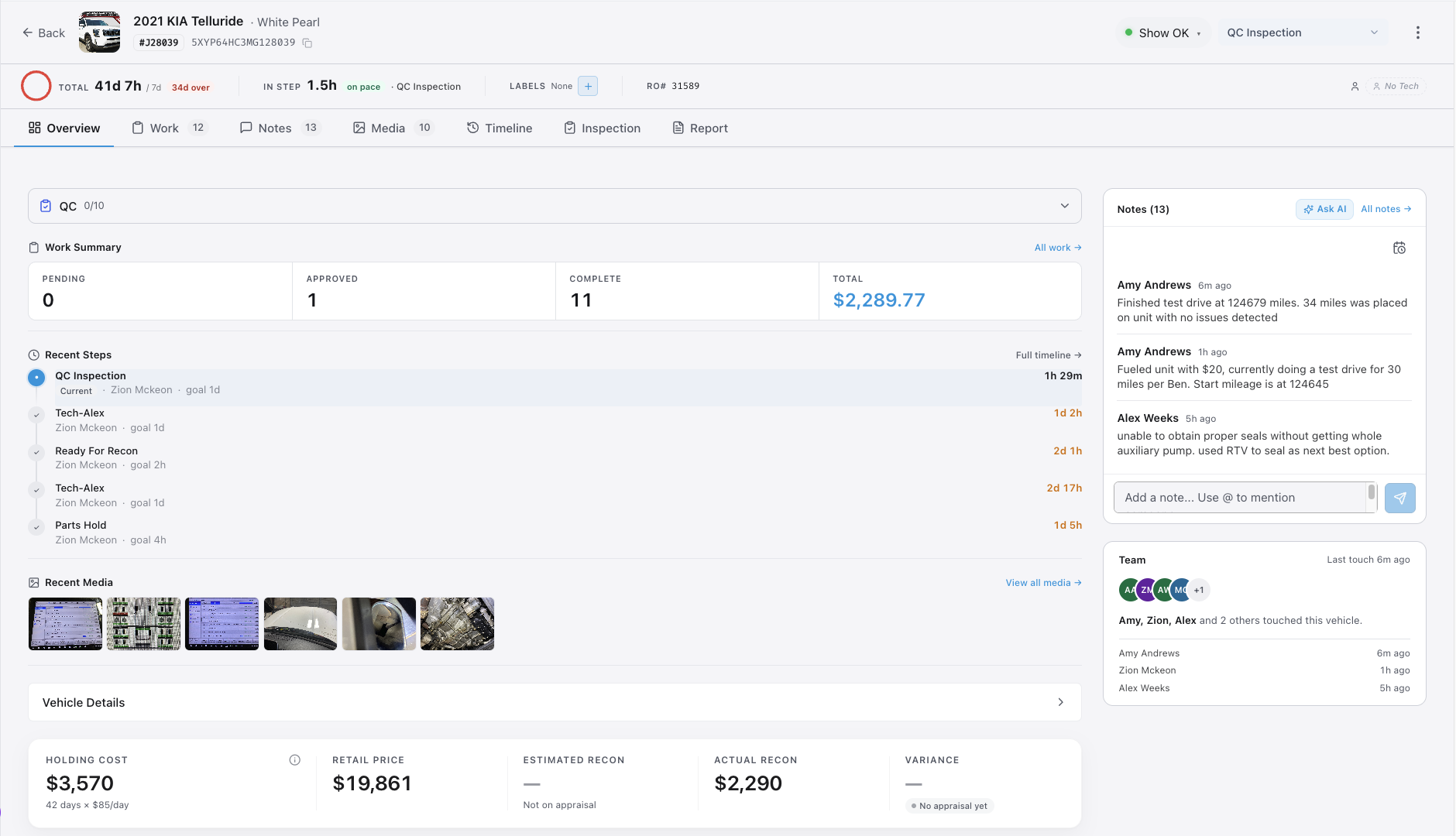Expand the QC 0/10 checklist panel
The height and width of the screenshot is (836, 1456).
coord(555,206)
